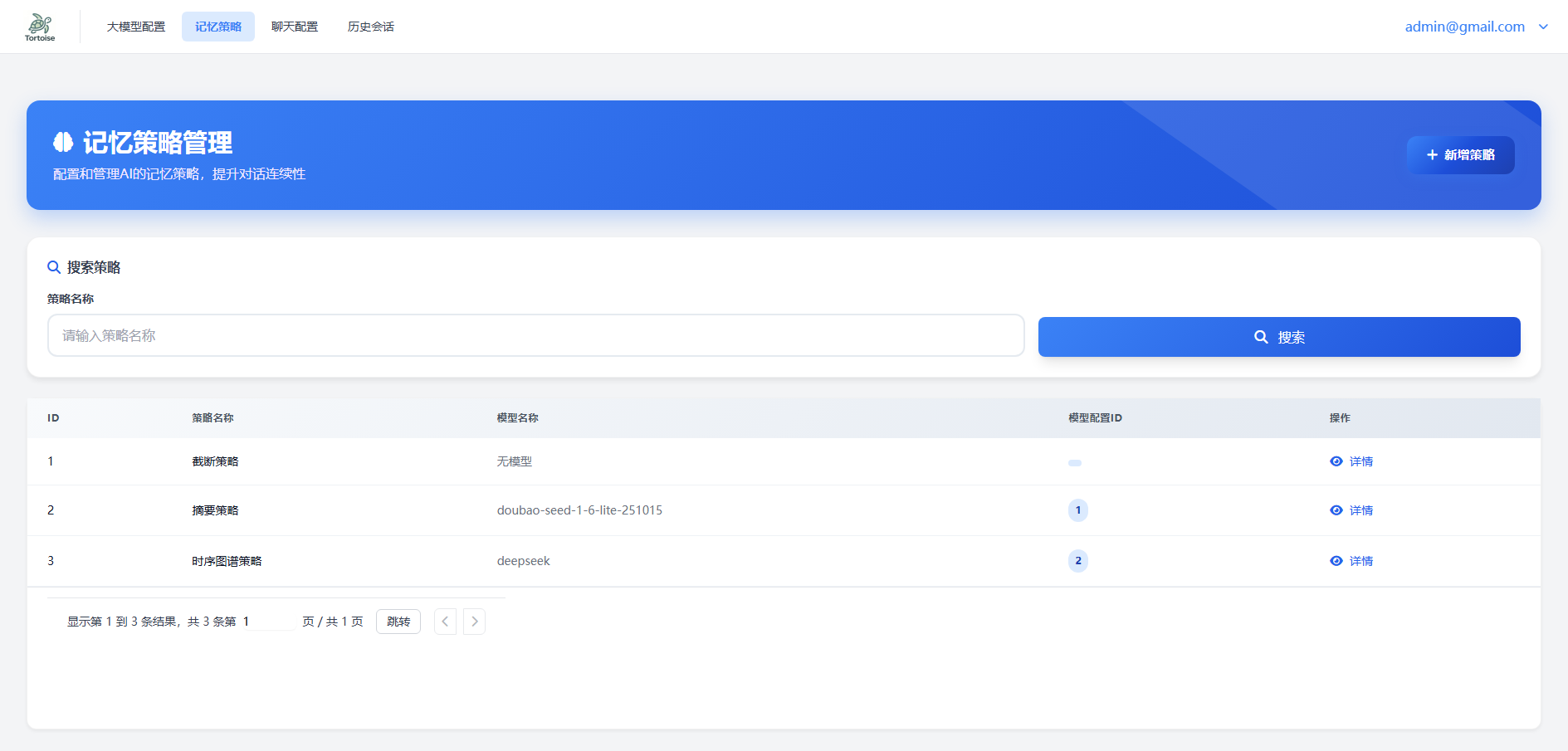The width and height of the screenshot is (1568, 751).
Task: Click the 策略名称 column header
Action: pyautogui.click(x=212, y=418)
